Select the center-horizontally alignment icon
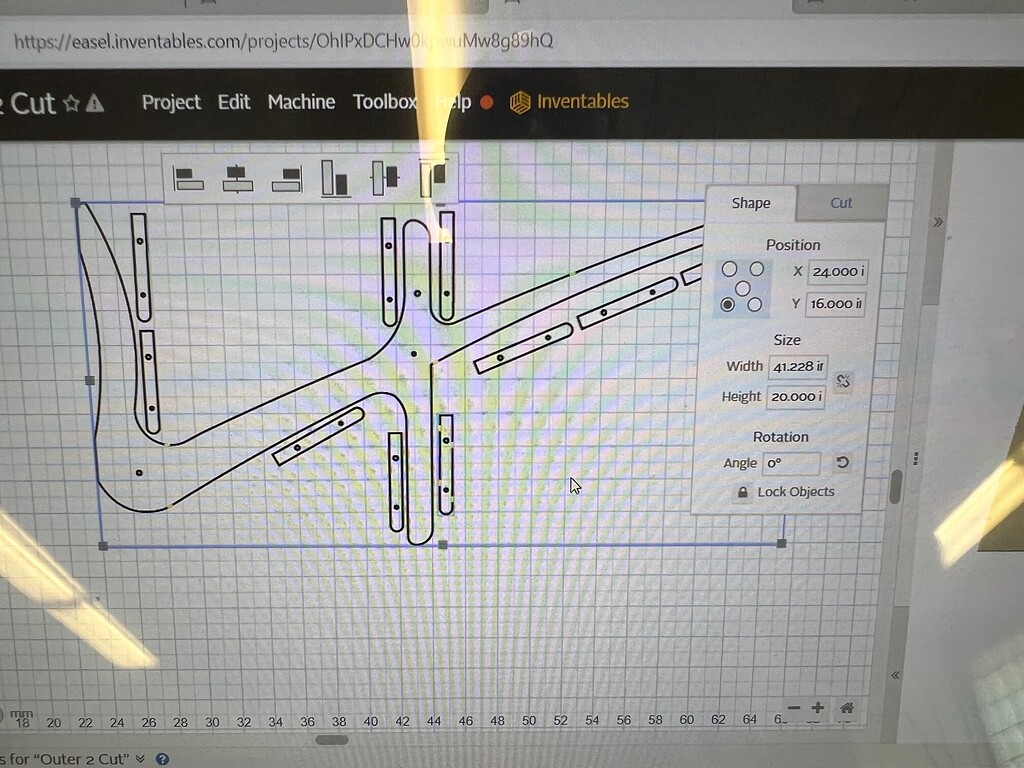 (x=239, y=178)
